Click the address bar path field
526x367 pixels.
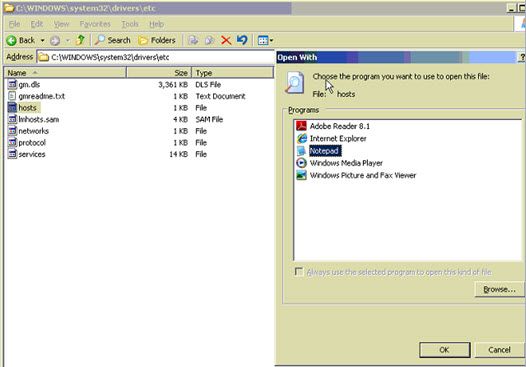pyautogui.click(x=156, y=57)
